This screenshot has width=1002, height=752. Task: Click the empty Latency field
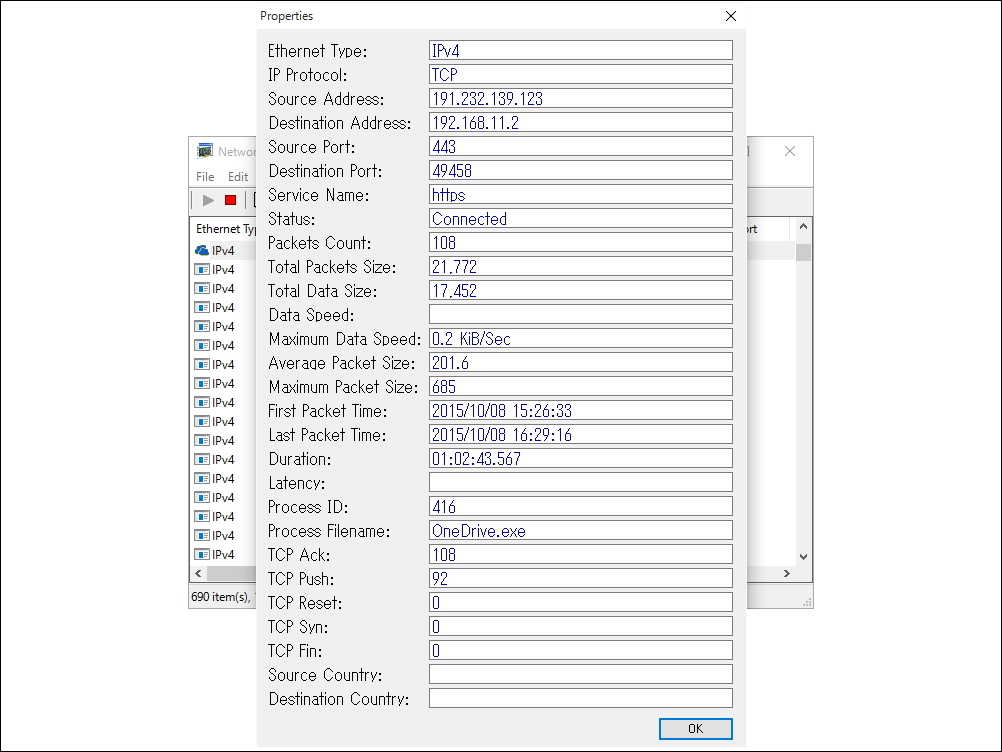[580, 482]
